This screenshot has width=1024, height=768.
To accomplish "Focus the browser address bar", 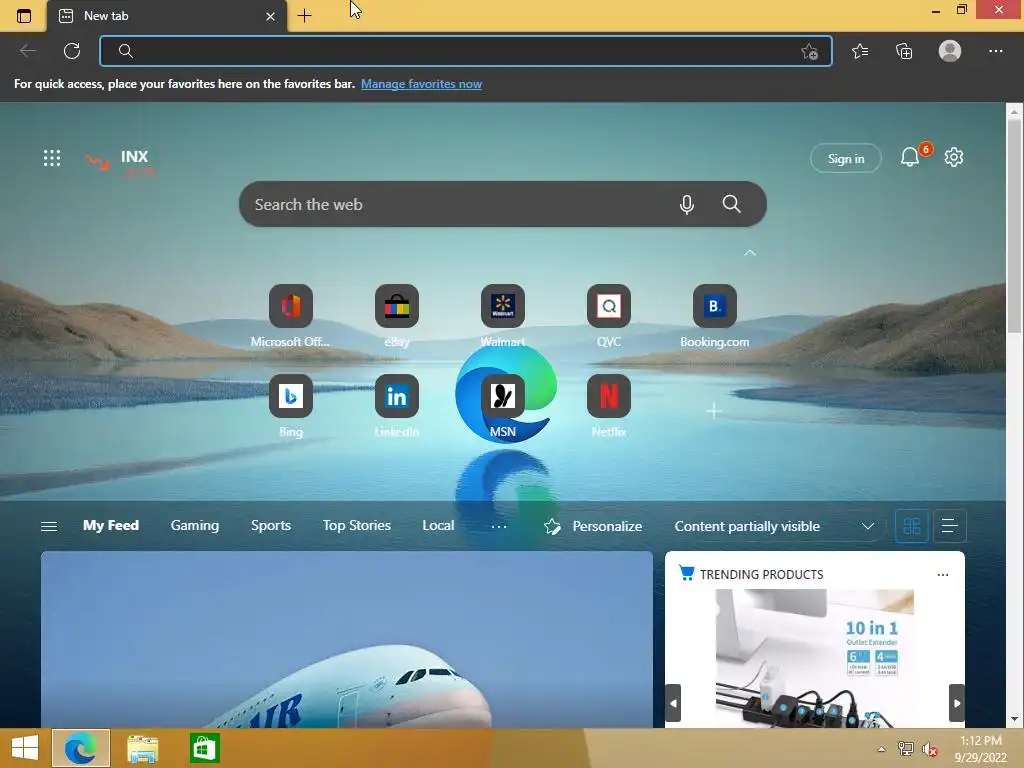I will pyautogui.click(x=466, y=51).
